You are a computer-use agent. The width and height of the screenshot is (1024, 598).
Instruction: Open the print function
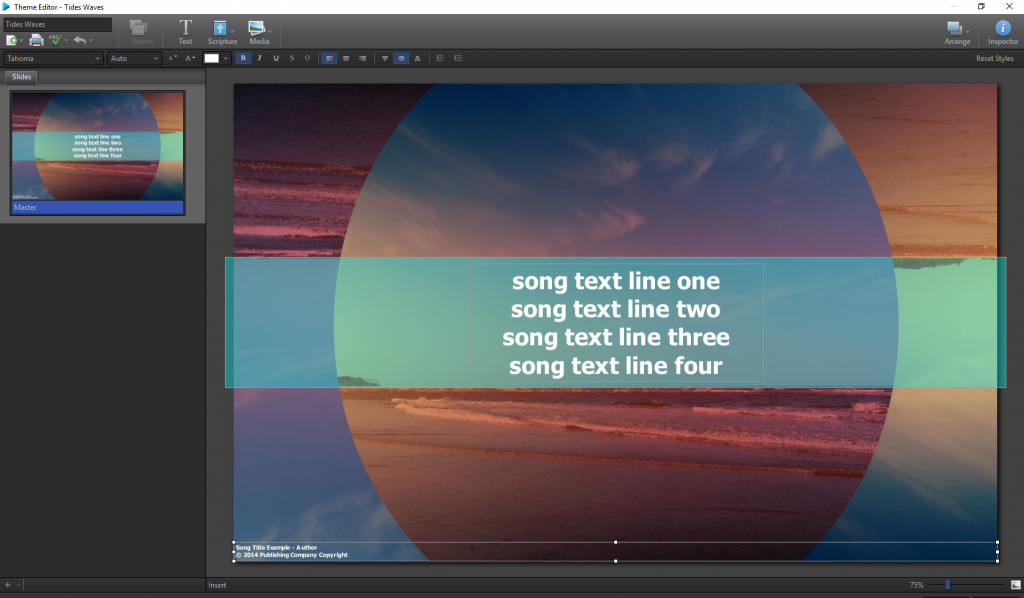pyautogui.click(x=35, y=40)
